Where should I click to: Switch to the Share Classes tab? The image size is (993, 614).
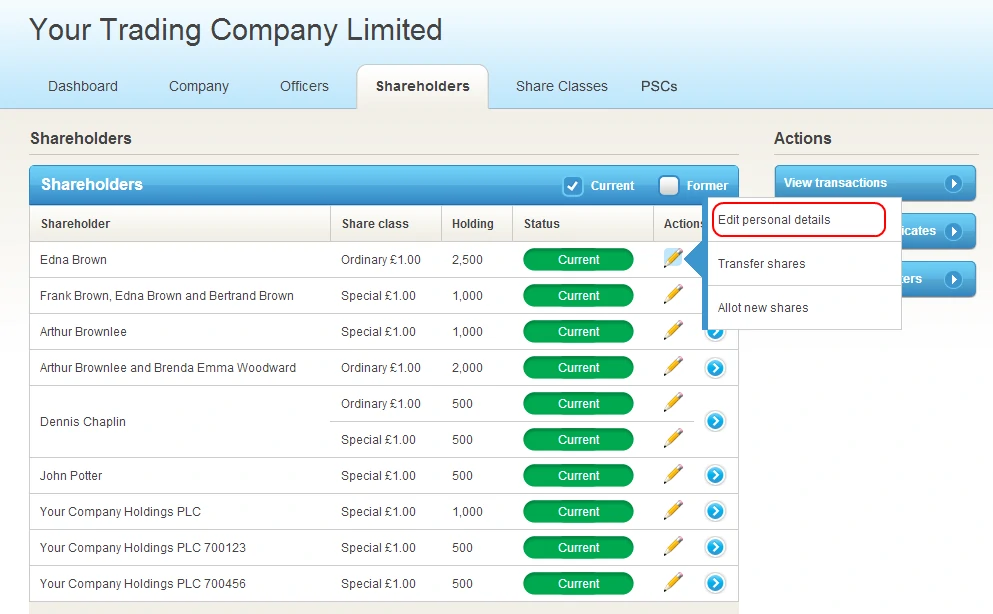click(561, 86)
